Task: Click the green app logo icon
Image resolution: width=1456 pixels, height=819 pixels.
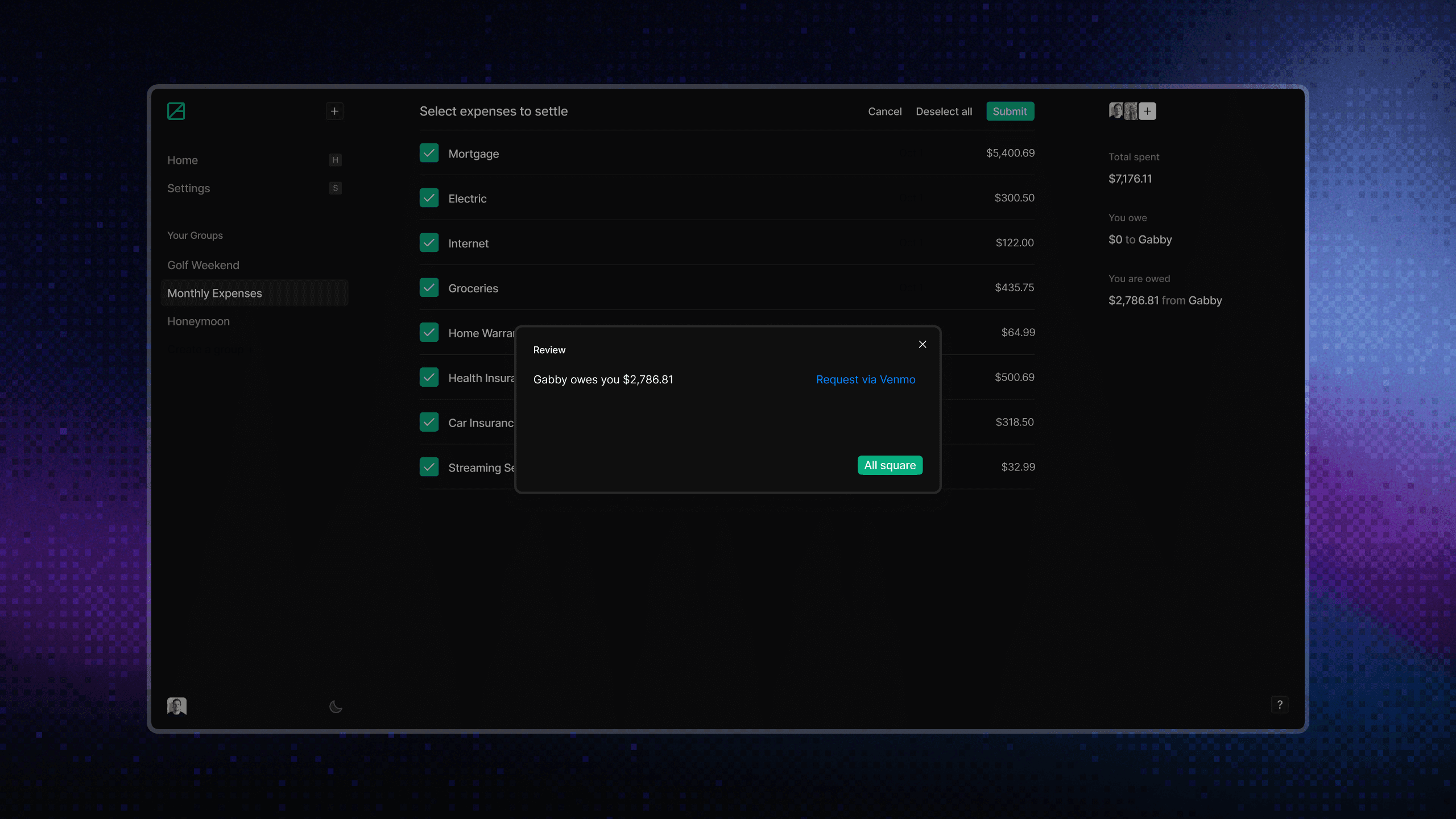Action: pyautogui.click(x=176, y=111)
